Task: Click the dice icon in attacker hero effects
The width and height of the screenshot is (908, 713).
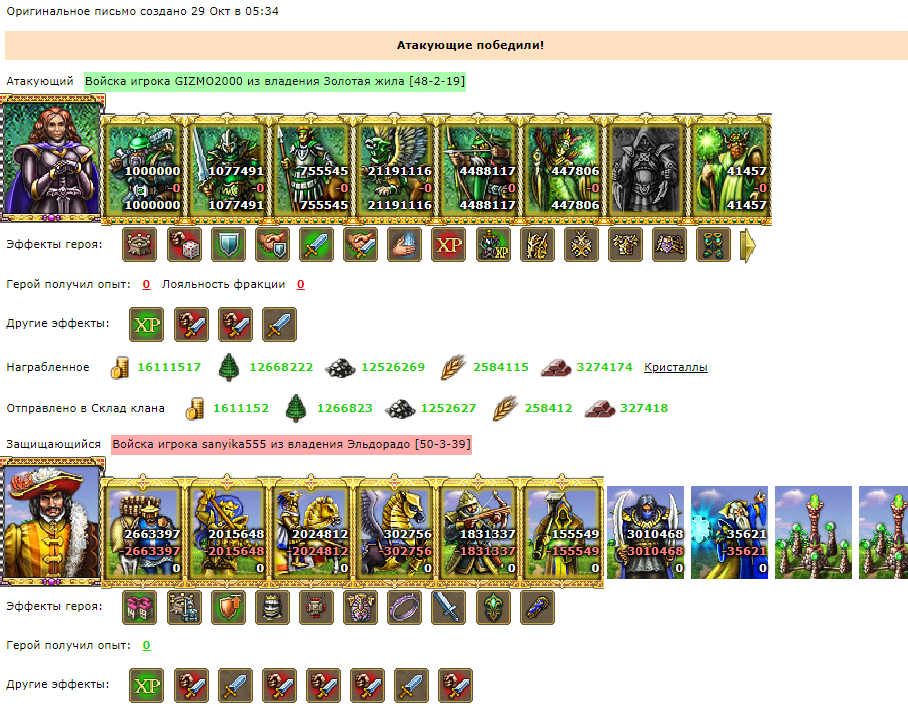Action: [184, 244]
